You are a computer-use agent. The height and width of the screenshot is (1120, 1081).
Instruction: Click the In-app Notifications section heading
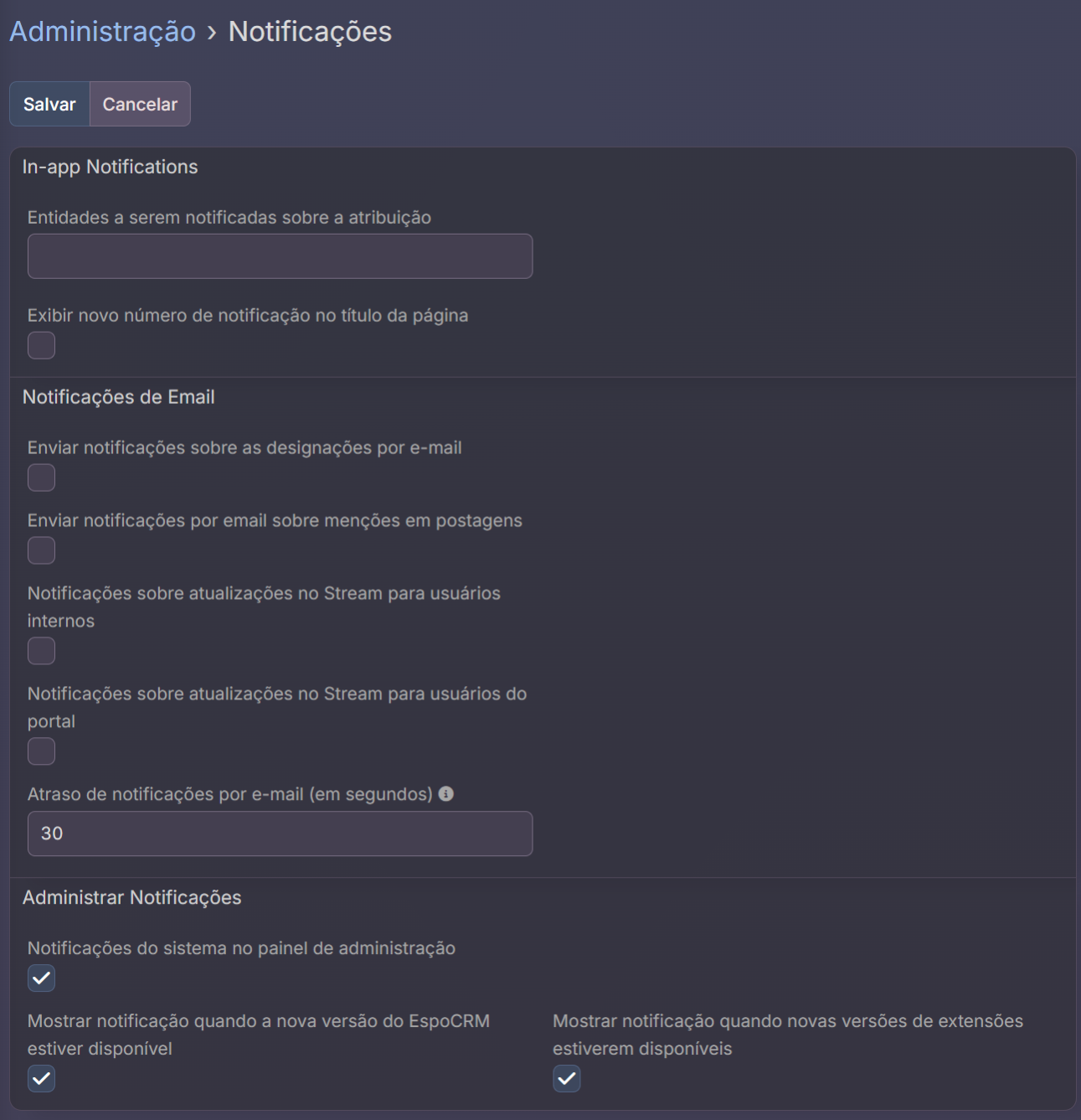tap(110, 167)
